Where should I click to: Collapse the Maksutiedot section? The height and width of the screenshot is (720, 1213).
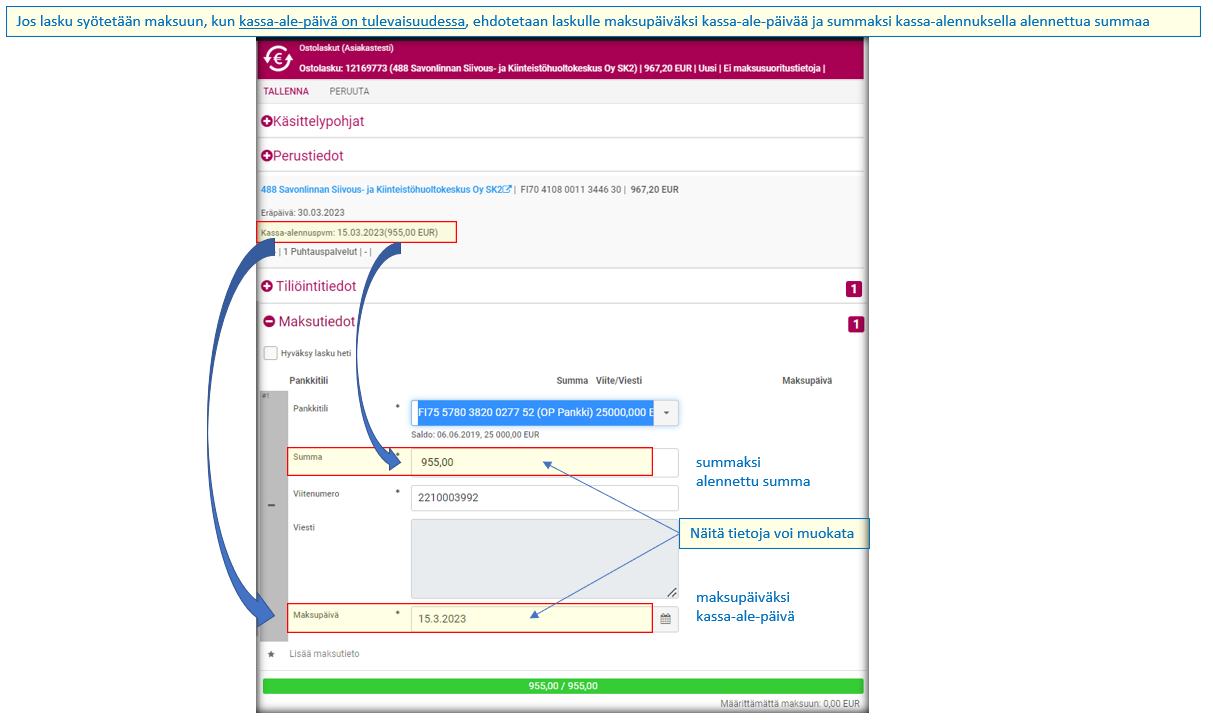[x=268, y=321]
